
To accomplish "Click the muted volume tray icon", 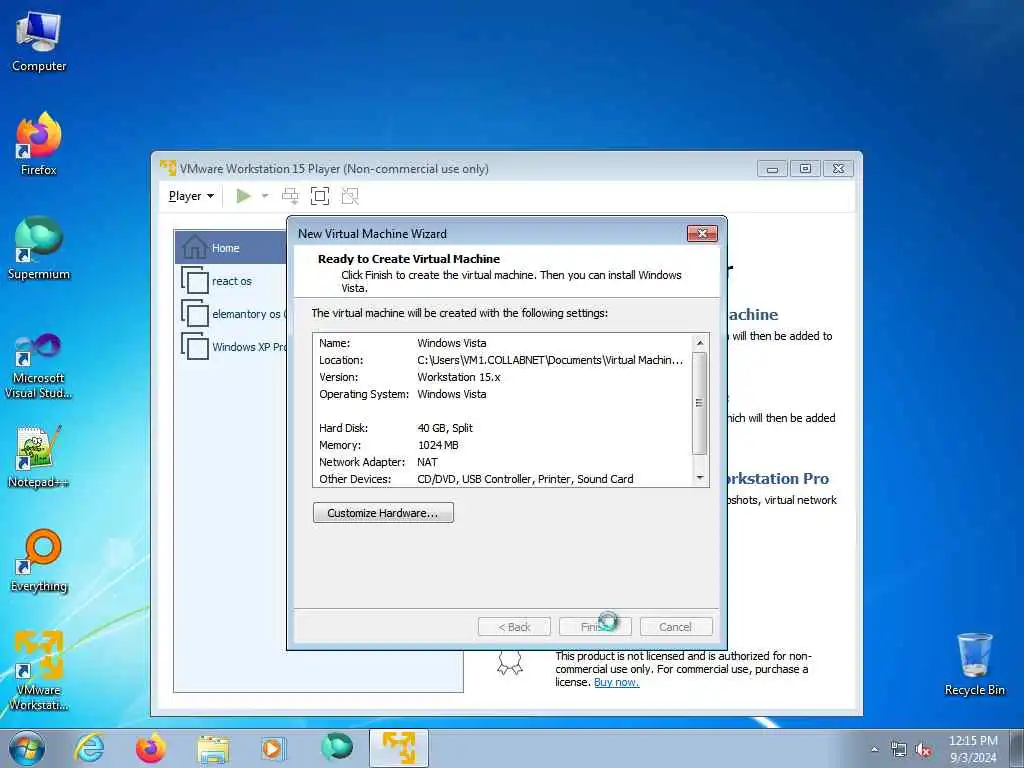I will 923,750.
